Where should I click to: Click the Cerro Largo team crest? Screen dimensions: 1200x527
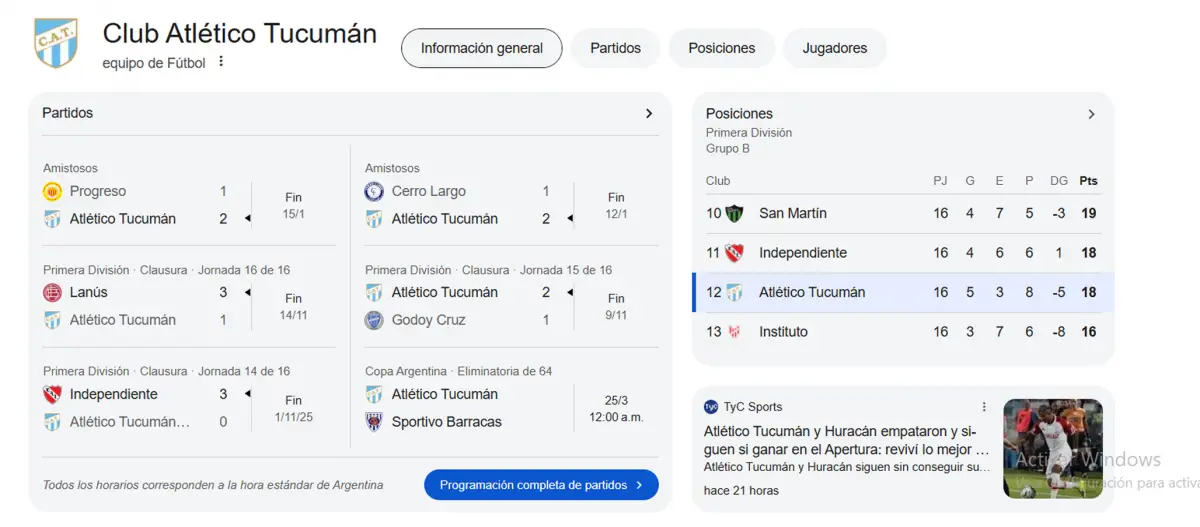(374, 192)
